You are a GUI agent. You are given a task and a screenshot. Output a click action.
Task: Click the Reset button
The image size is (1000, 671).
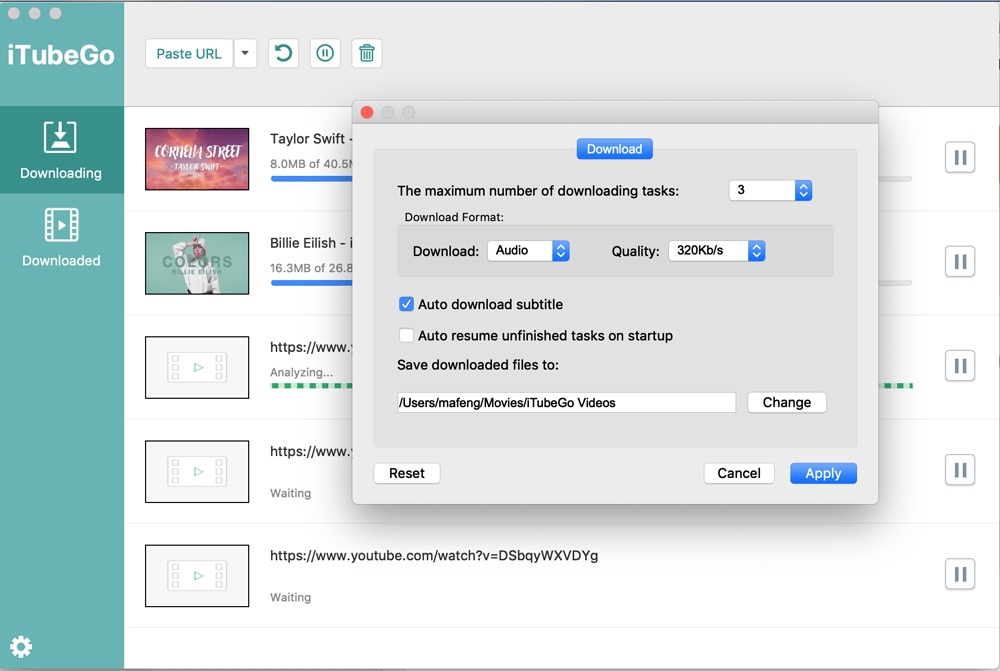click(x=407, y=473)
